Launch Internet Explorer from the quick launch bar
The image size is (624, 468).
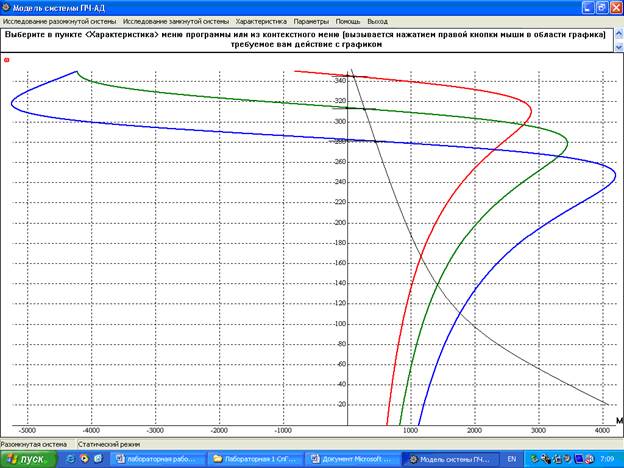pos(72,459)
